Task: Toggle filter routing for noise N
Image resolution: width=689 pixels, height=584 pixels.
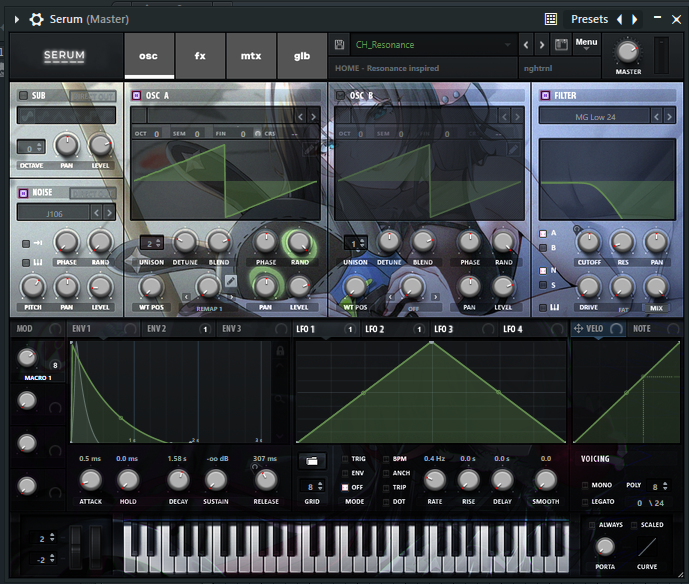Action: [543, 270]
